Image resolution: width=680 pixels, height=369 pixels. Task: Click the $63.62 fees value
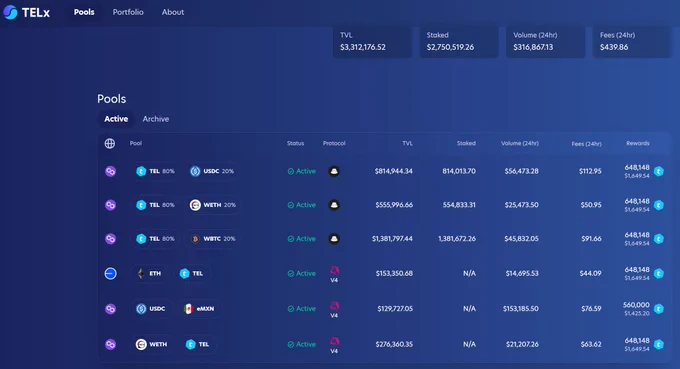[x=591, y=344]
